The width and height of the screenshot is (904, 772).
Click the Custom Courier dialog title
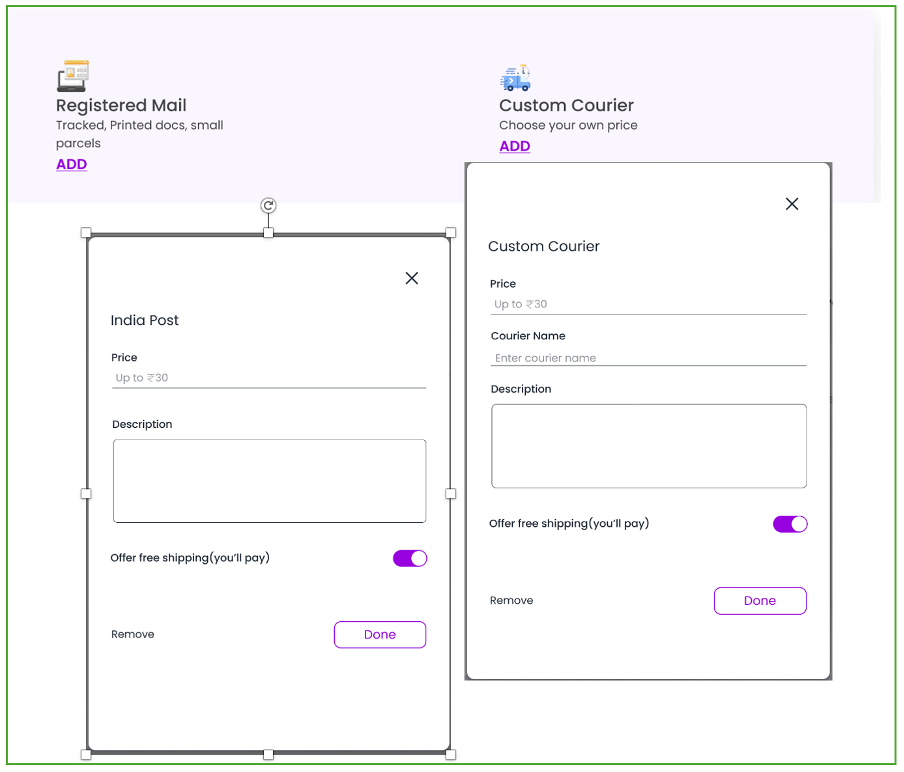click(544, 247)
